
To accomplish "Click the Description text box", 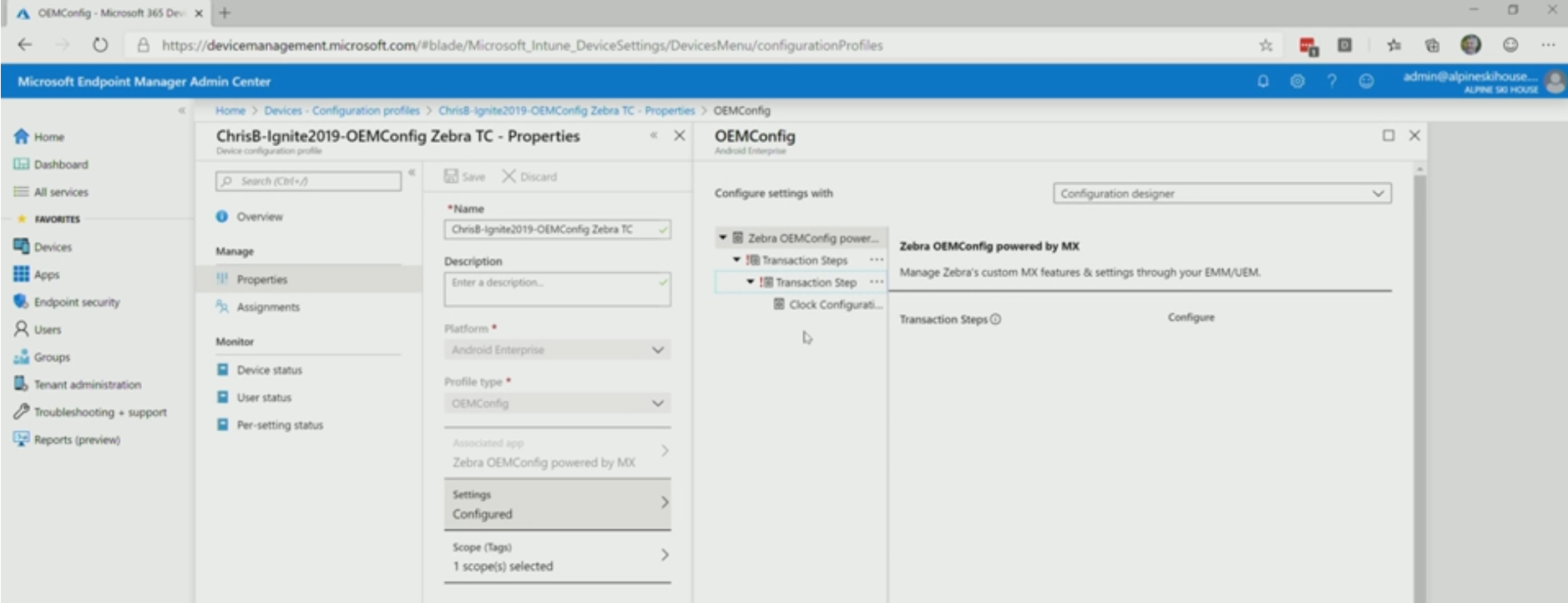I will point(557,289).
